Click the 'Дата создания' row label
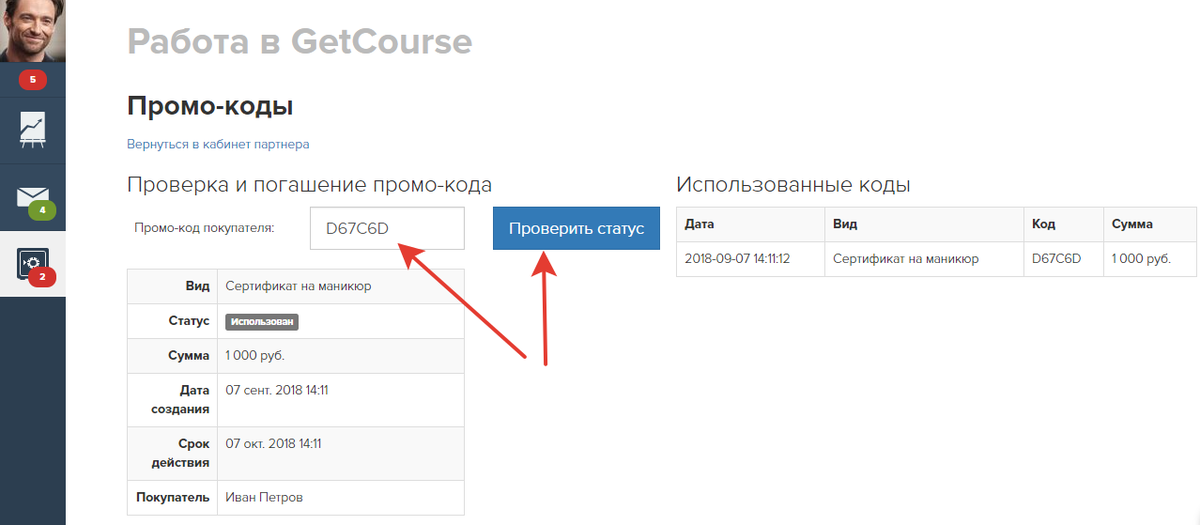1200x525 pixels. (181, 400)
